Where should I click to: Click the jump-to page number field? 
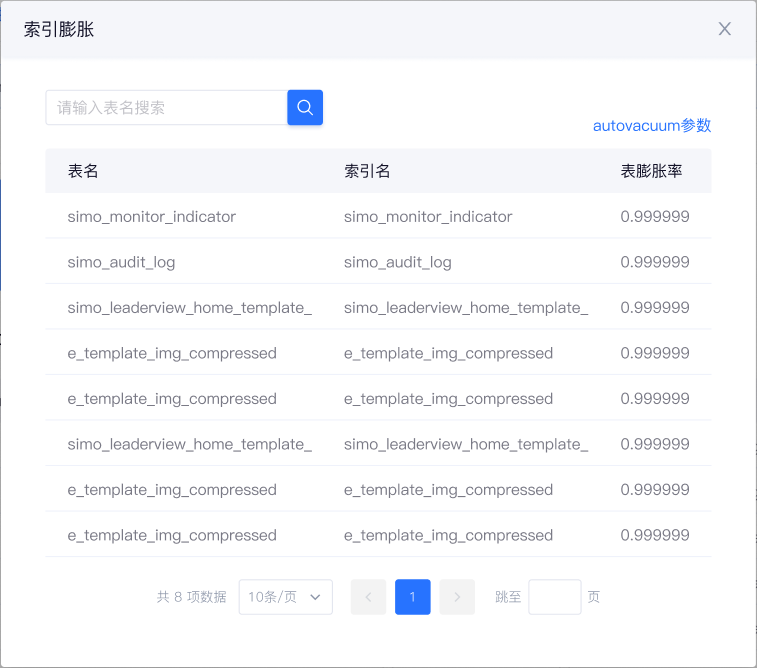(554, 597)
